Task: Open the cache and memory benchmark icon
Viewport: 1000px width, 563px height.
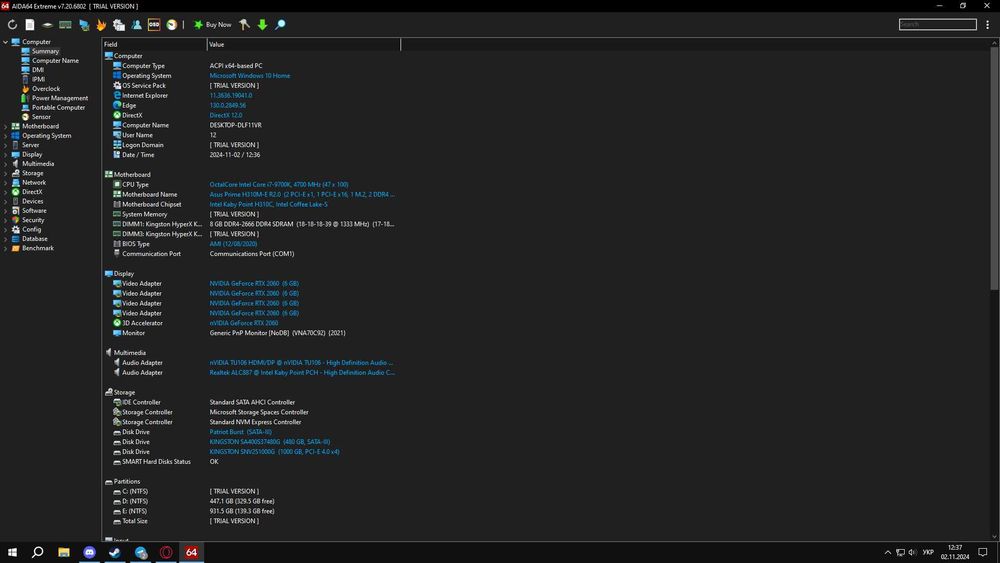Action: pyautogui.click(x=65, y=25)
